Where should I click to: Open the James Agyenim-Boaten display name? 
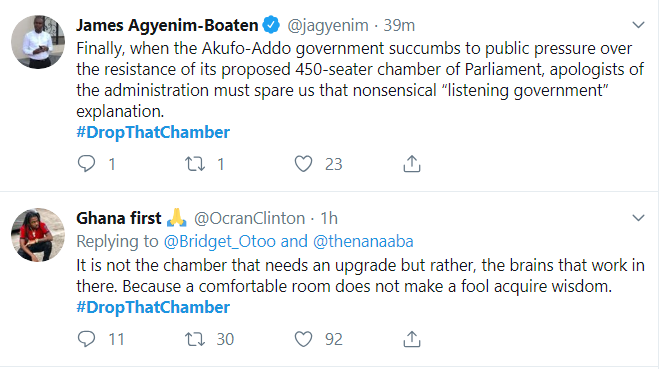click(167, 25)
